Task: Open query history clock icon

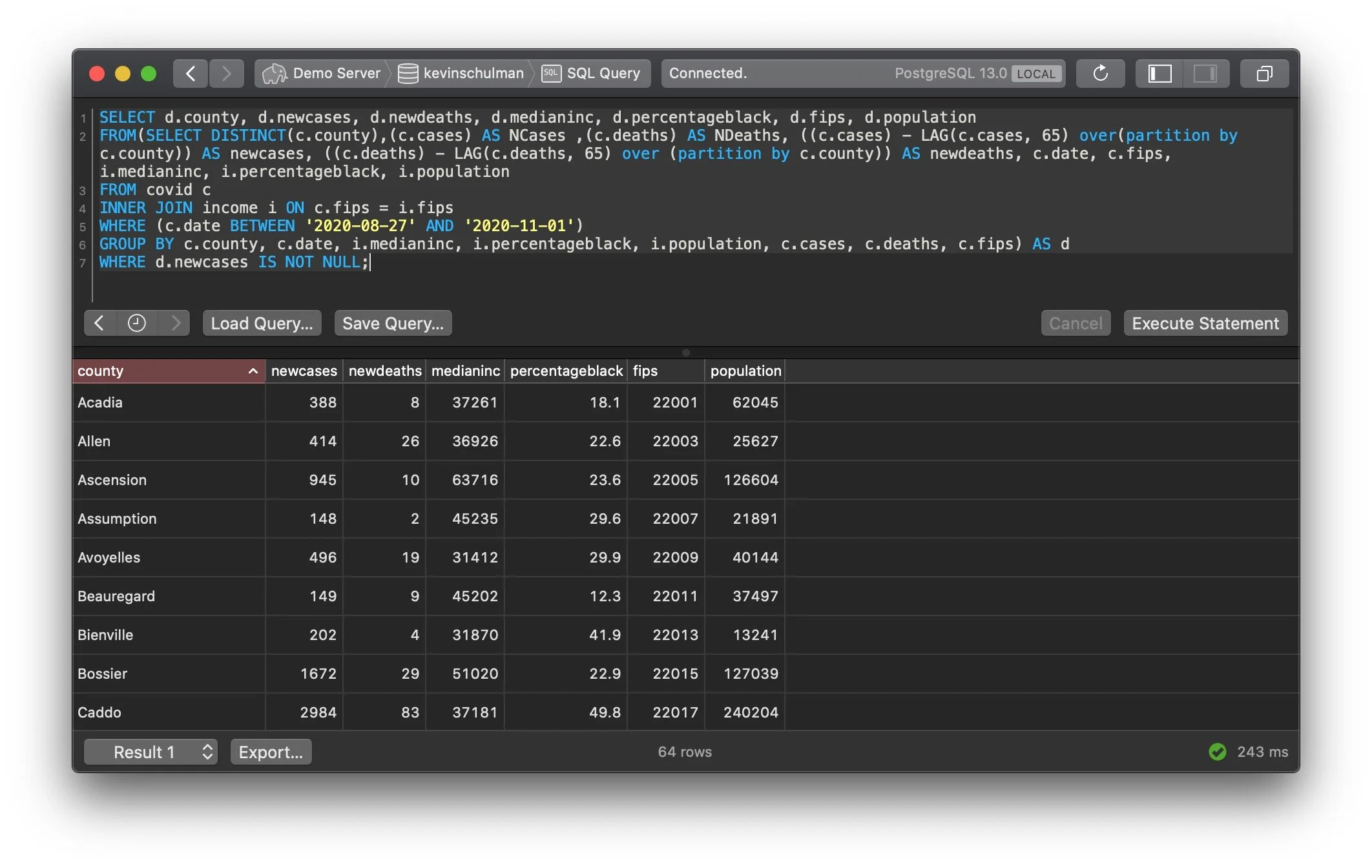Action: [x=136, y=323]
